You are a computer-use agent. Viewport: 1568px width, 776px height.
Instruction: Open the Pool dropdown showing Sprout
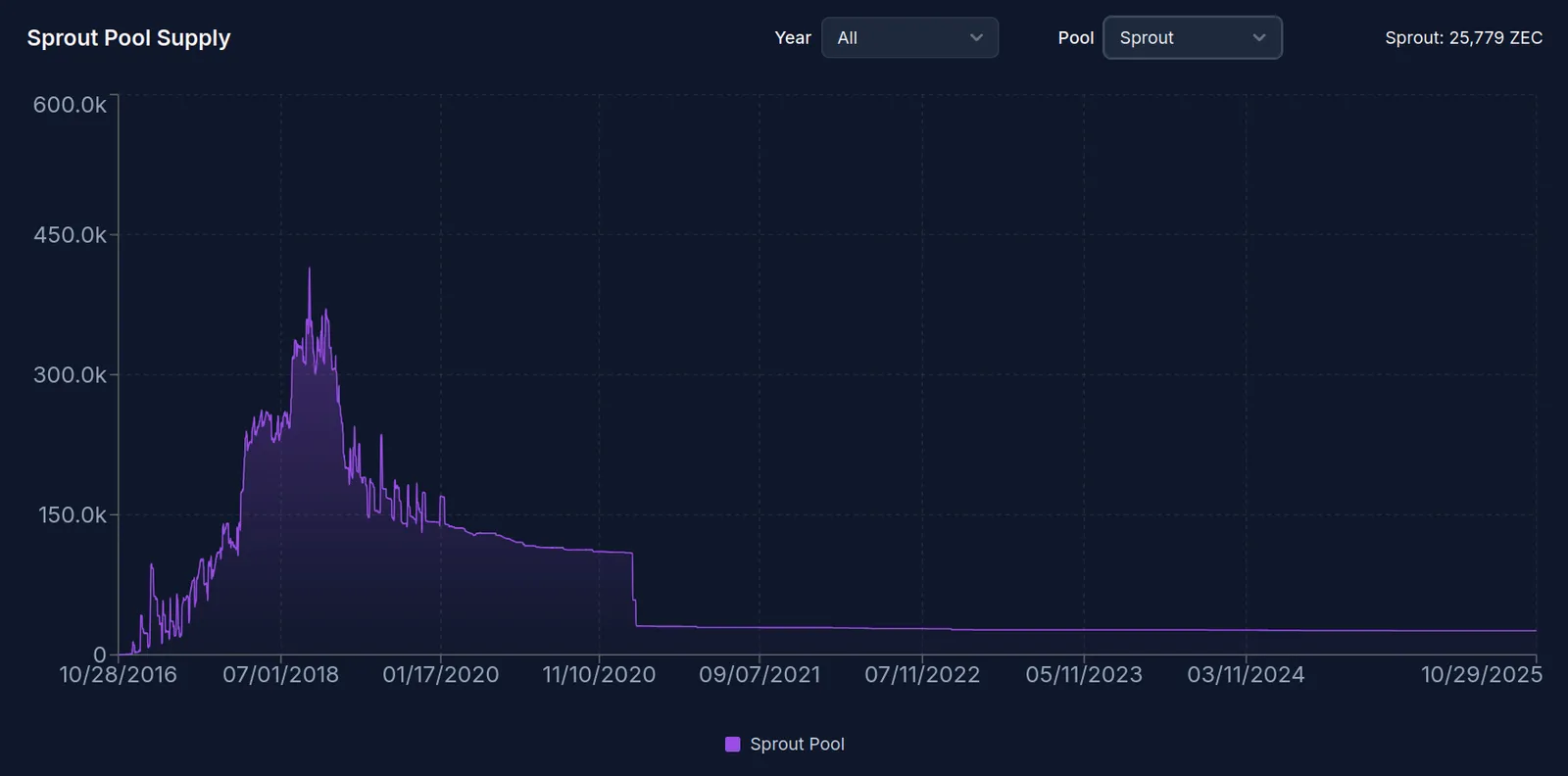click(1193, 38)
